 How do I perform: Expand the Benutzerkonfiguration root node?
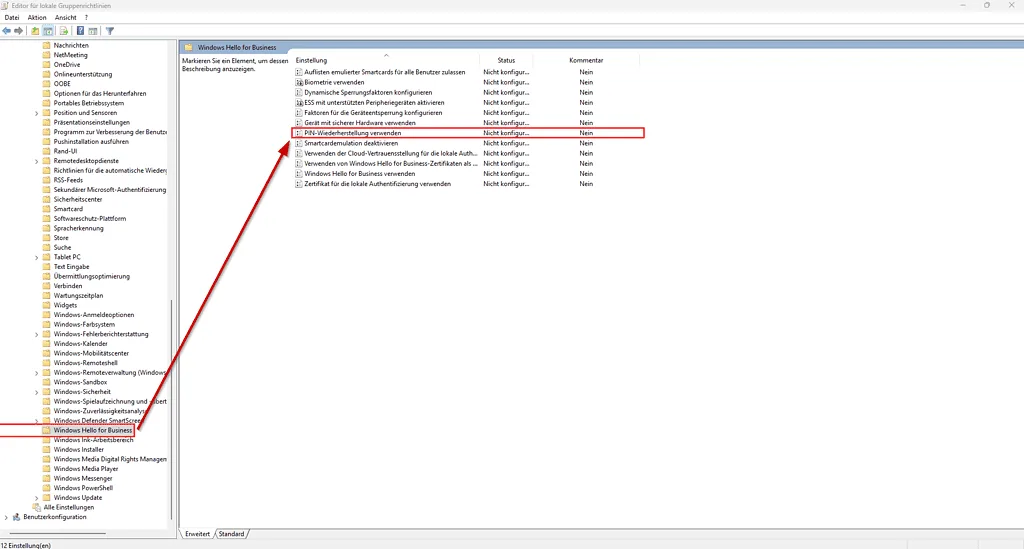[x=7, y=517]
